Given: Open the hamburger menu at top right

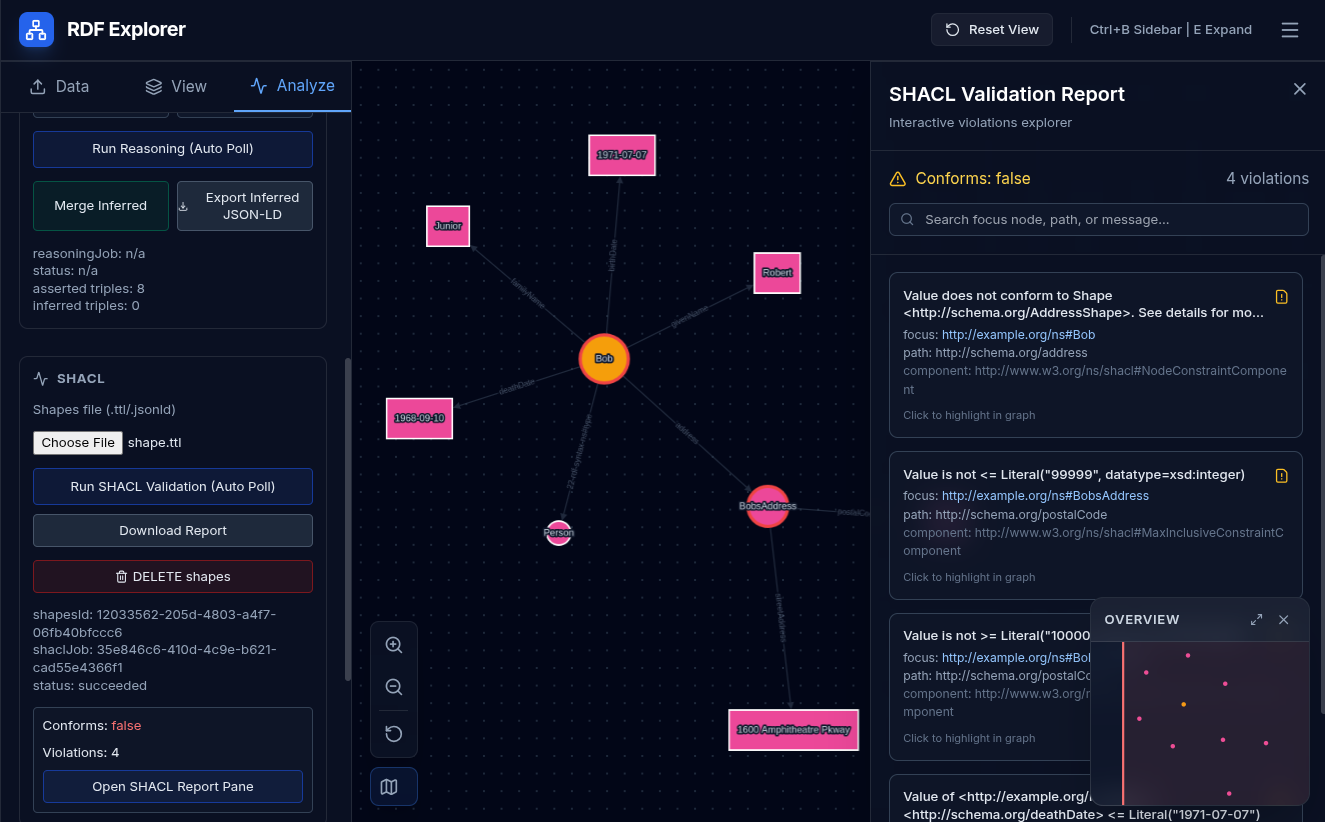Looking at the screenshot, I should tap(1290, 29).
